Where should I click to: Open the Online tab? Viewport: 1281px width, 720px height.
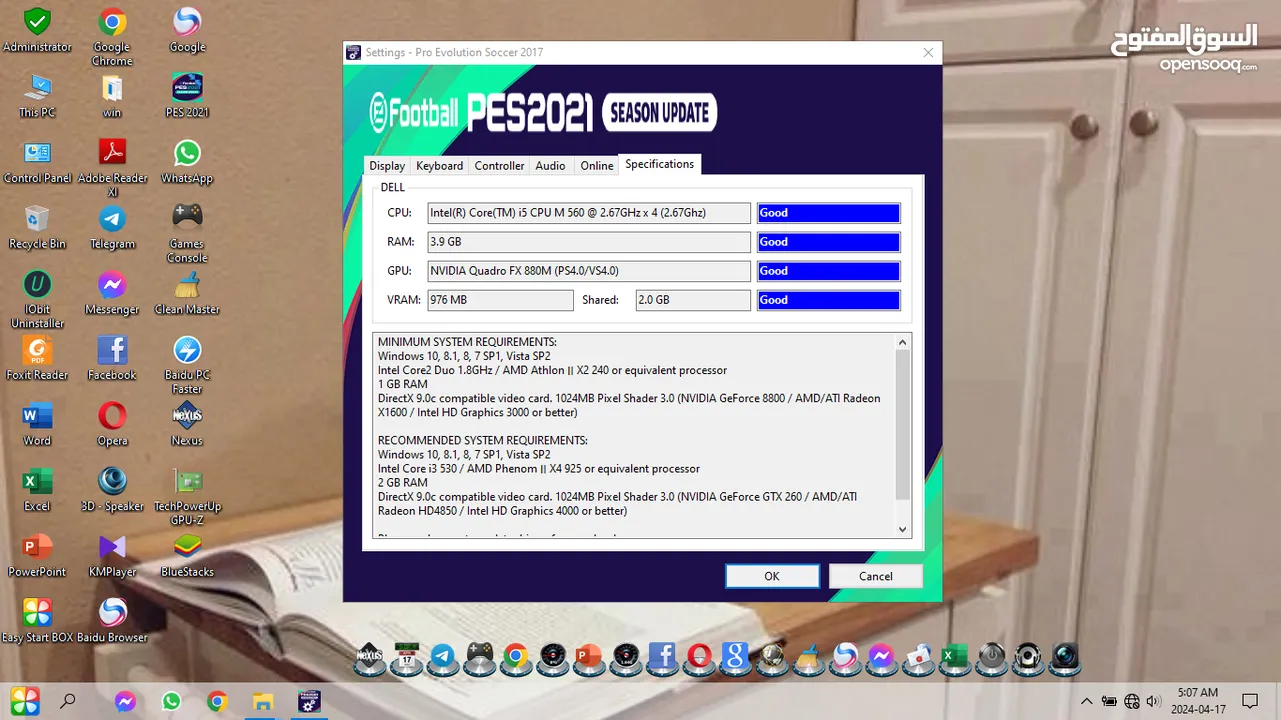pyautogui.click(x=597, y=166)
